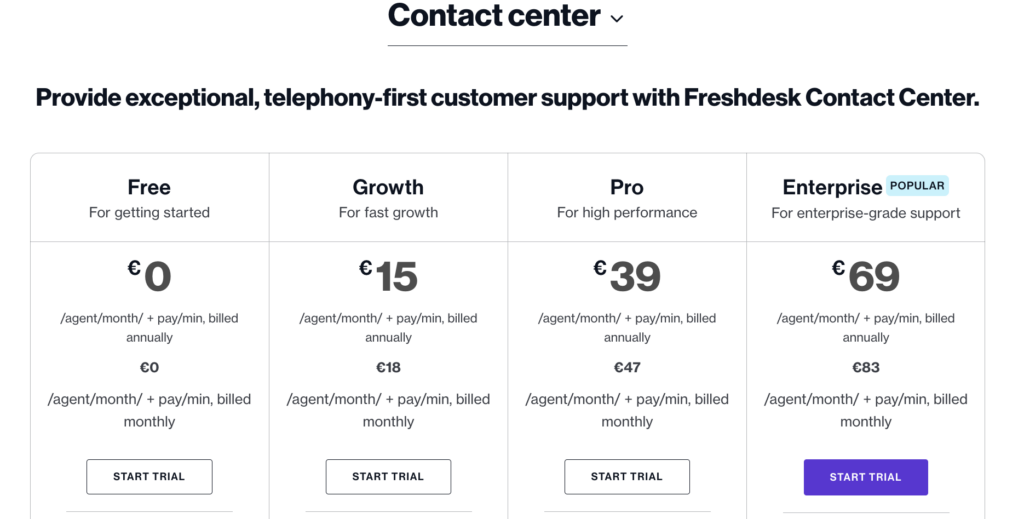The height and width of the screenshot is (519, 1024).
Task: Select the Free plan title
Action: (149, 187)
